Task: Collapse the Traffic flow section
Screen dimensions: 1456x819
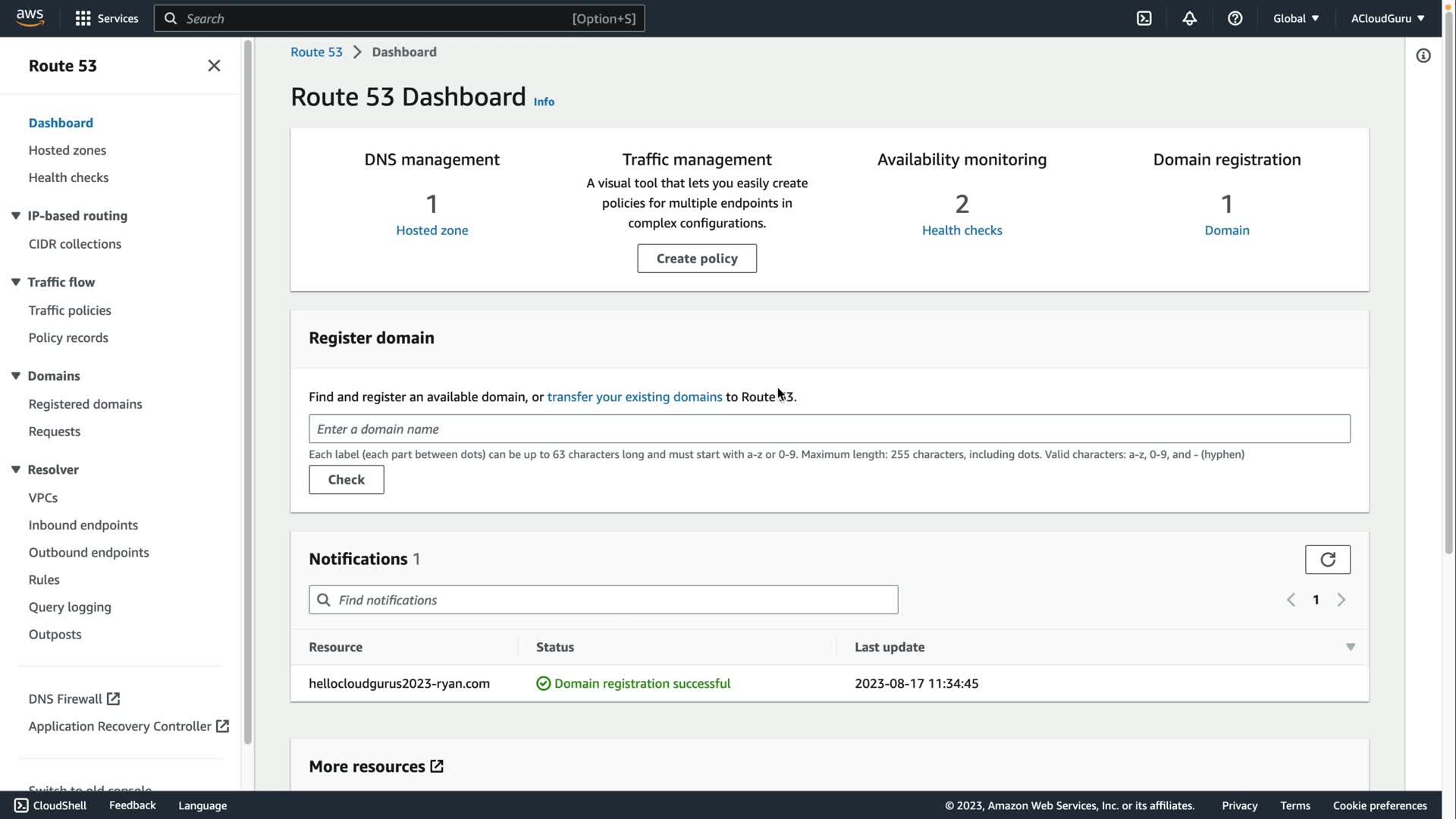Action: (x=16, y=282)
